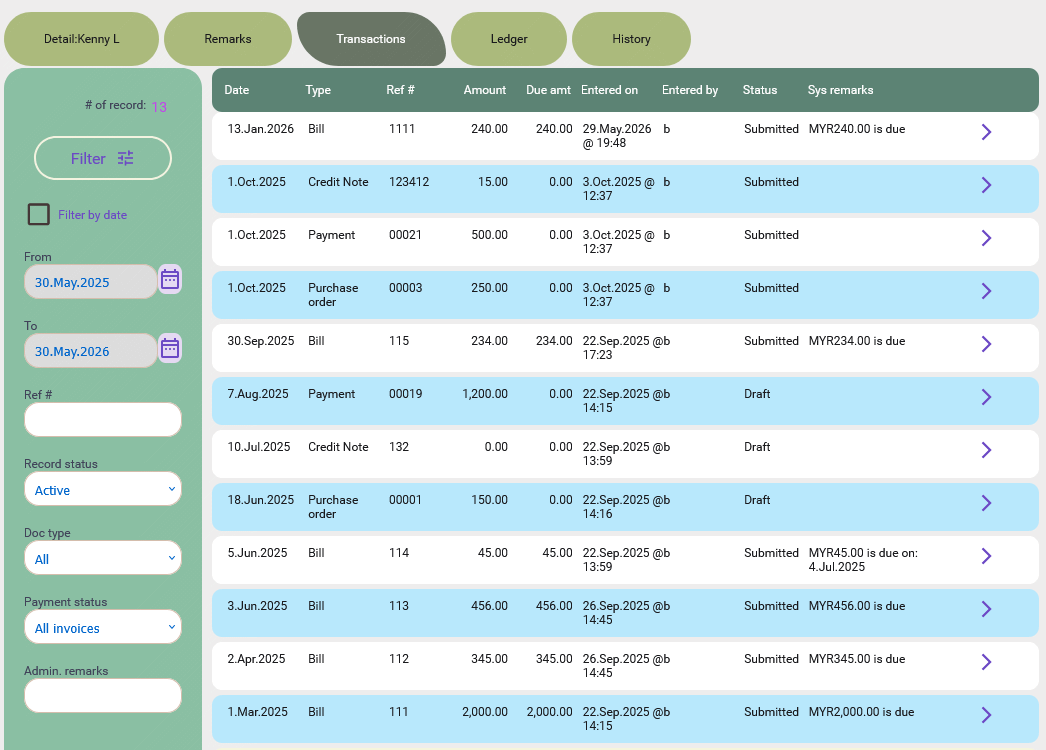Open the History tab
Viewport: 1046px width, 750px height.
[x=631, y=39]
